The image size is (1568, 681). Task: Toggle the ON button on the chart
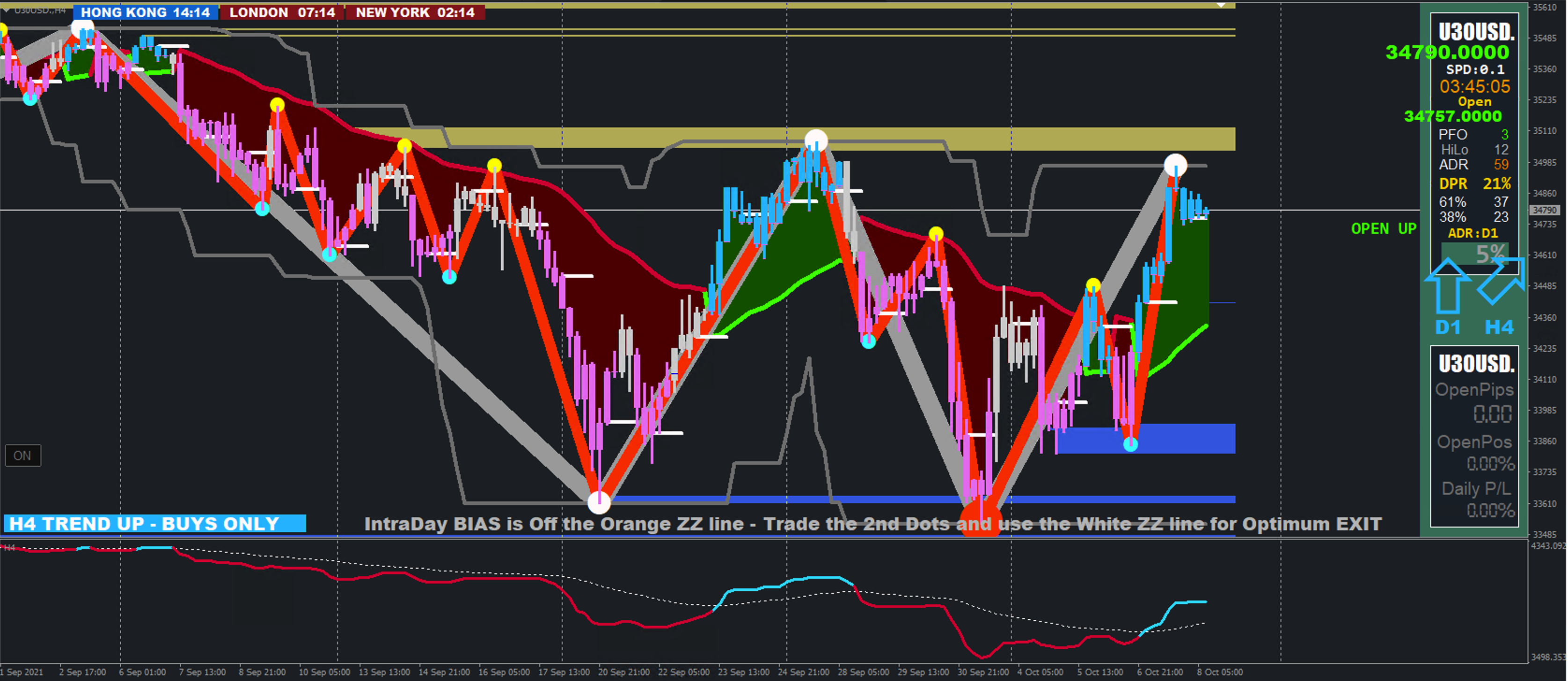(x=22, y=456)
